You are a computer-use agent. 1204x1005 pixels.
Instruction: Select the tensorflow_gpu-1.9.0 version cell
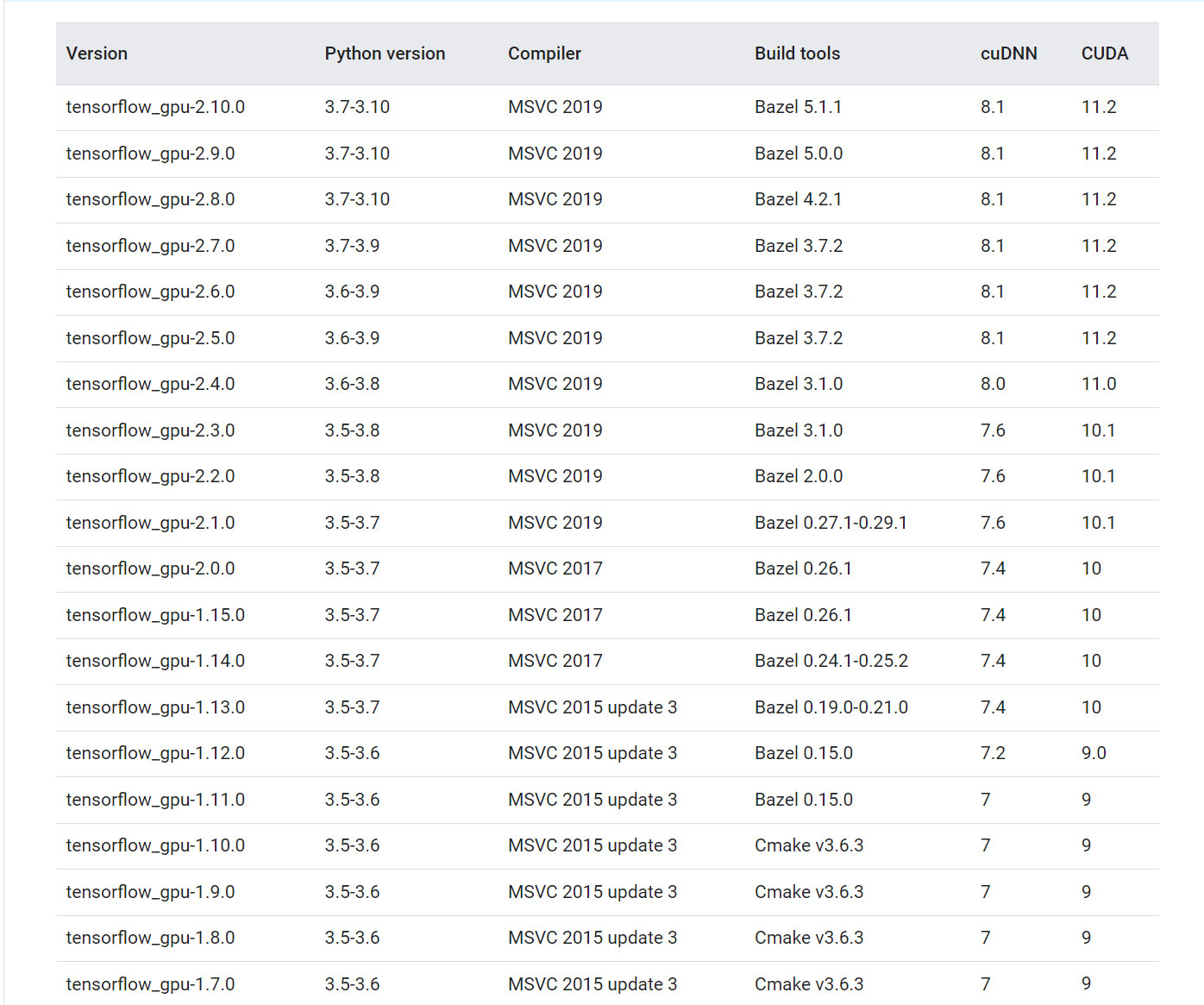click(150, 892)
